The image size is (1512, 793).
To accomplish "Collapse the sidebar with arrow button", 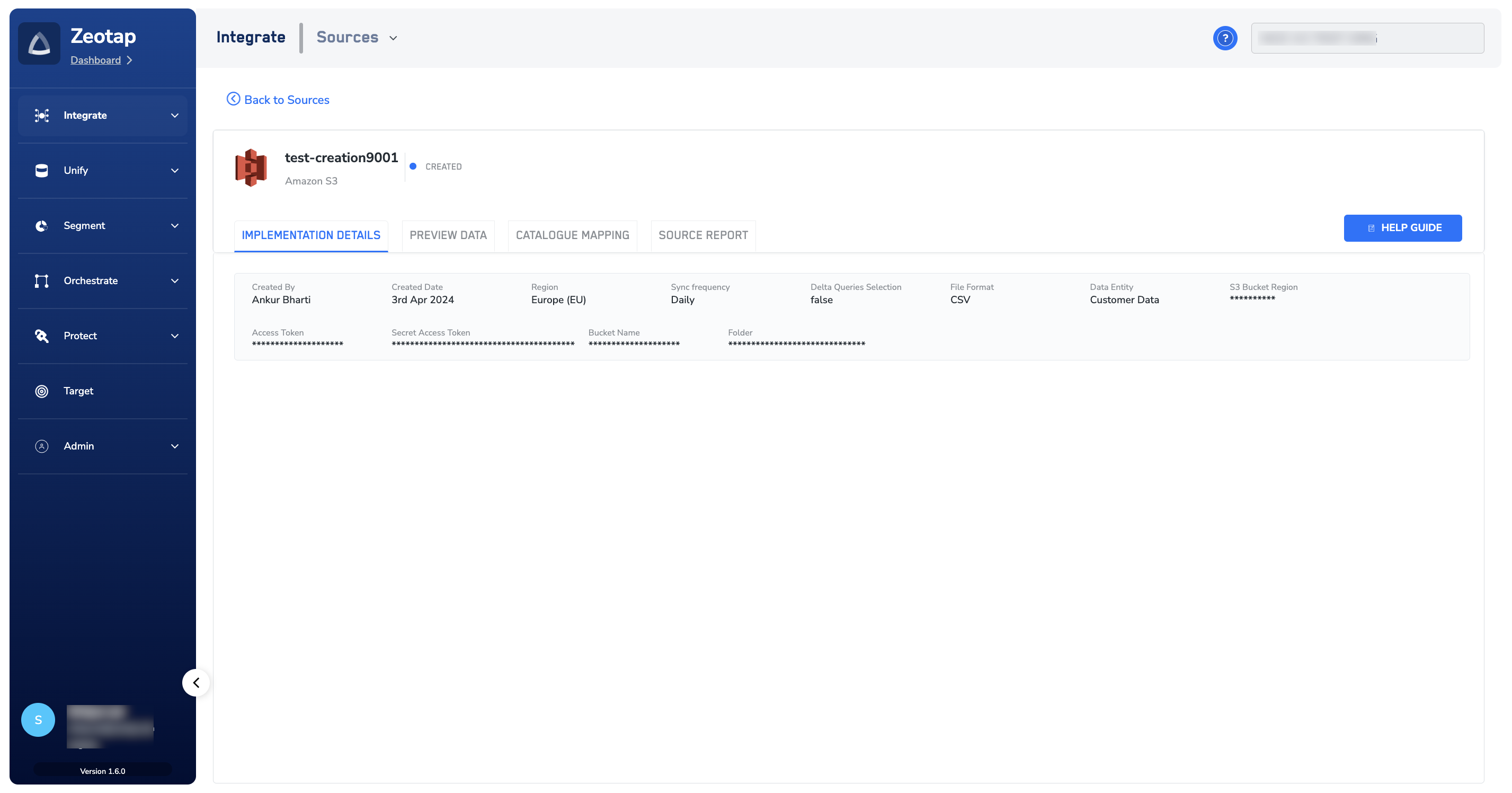I will (x=196, y=683).
